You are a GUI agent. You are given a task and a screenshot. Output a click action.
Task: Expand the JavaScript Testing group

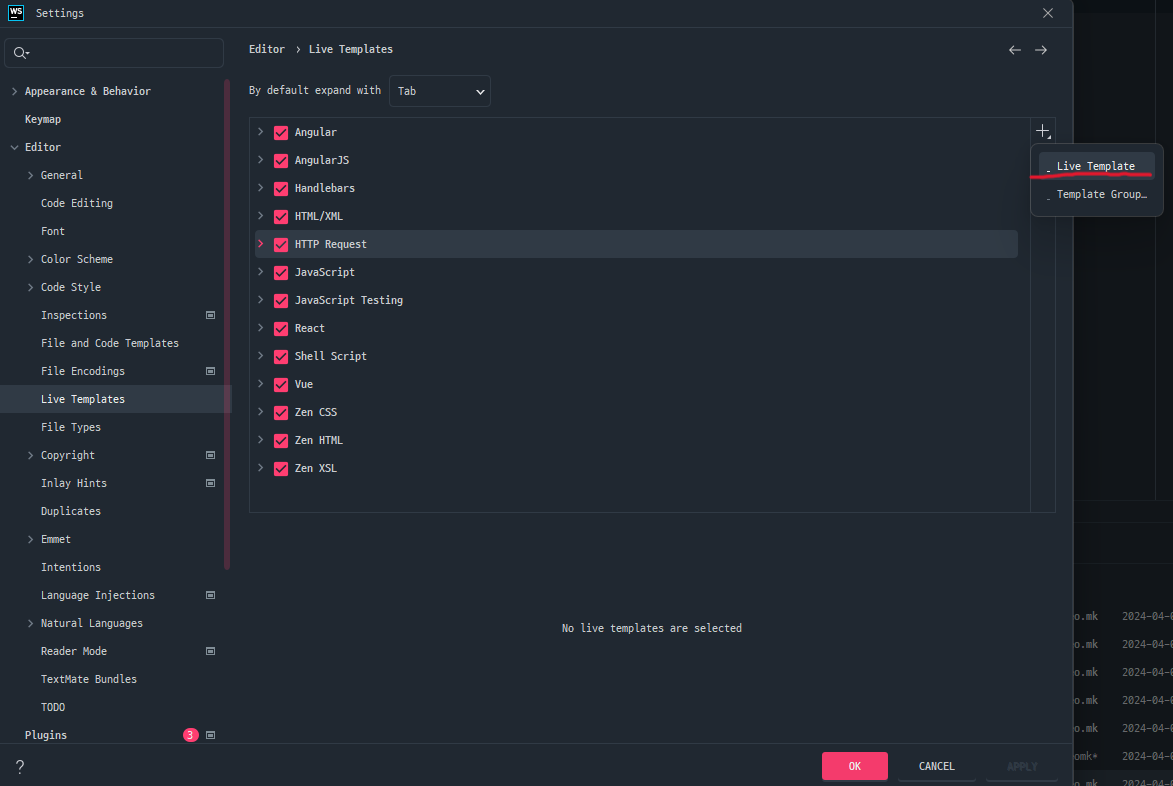(260, 300)
